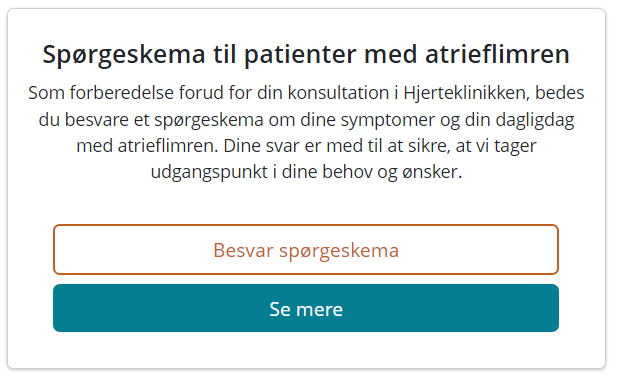The image size is (619, 388).
Task: Click the Besvar spørgeskema button
Action: (x=306, y=249)
